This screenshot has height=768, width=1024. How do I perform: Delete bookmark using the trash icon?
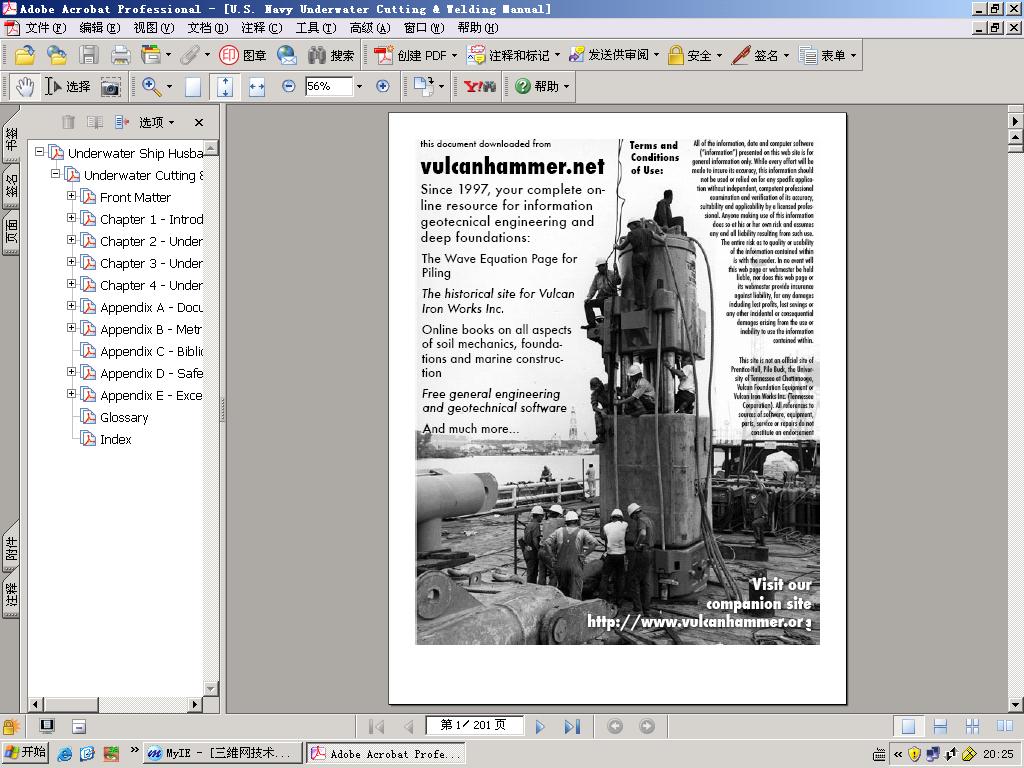69,122
